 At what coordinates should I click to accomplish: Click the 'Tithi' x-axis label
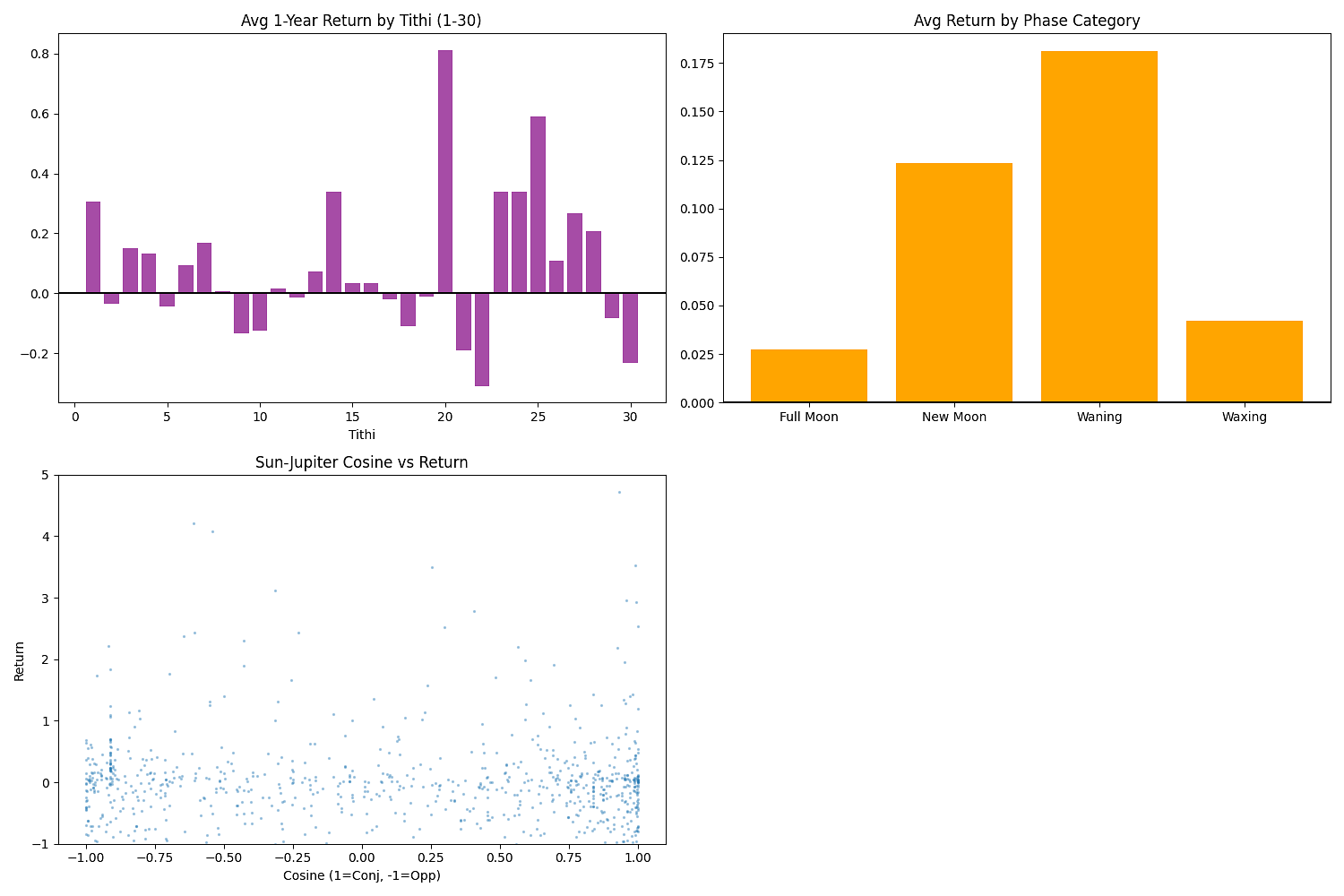(361, 435)
